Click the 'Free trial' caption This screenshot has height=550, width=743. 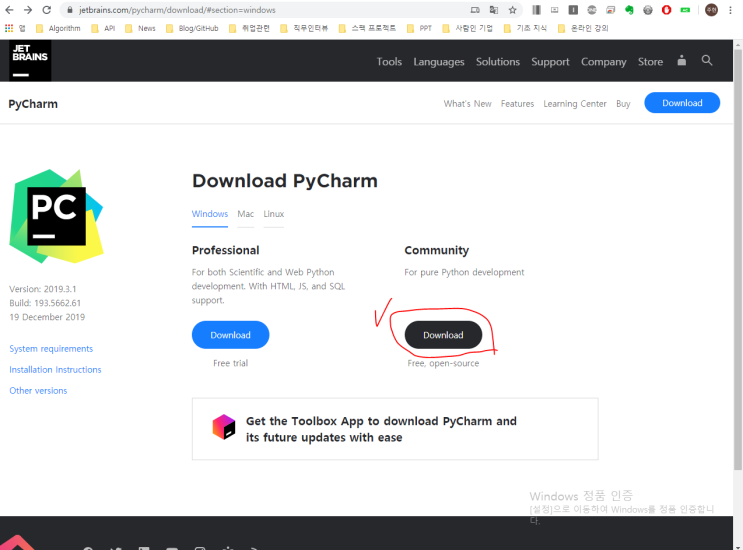coord(230,363)
